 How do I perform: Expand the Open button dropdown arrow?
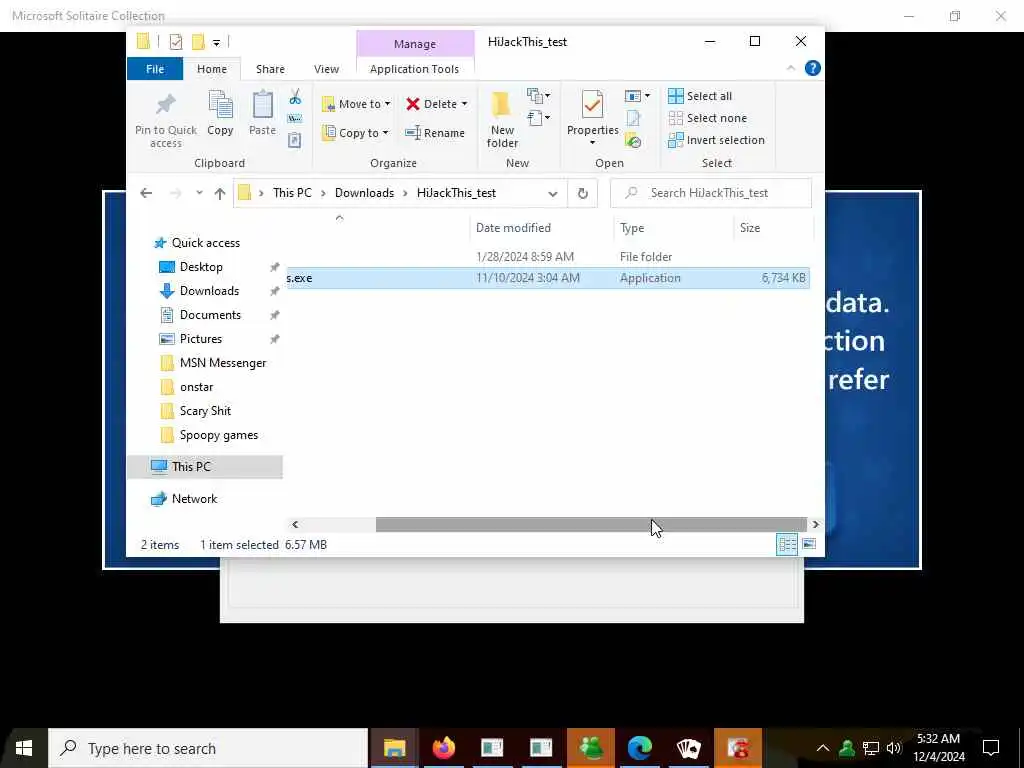(x=647, y=96)
